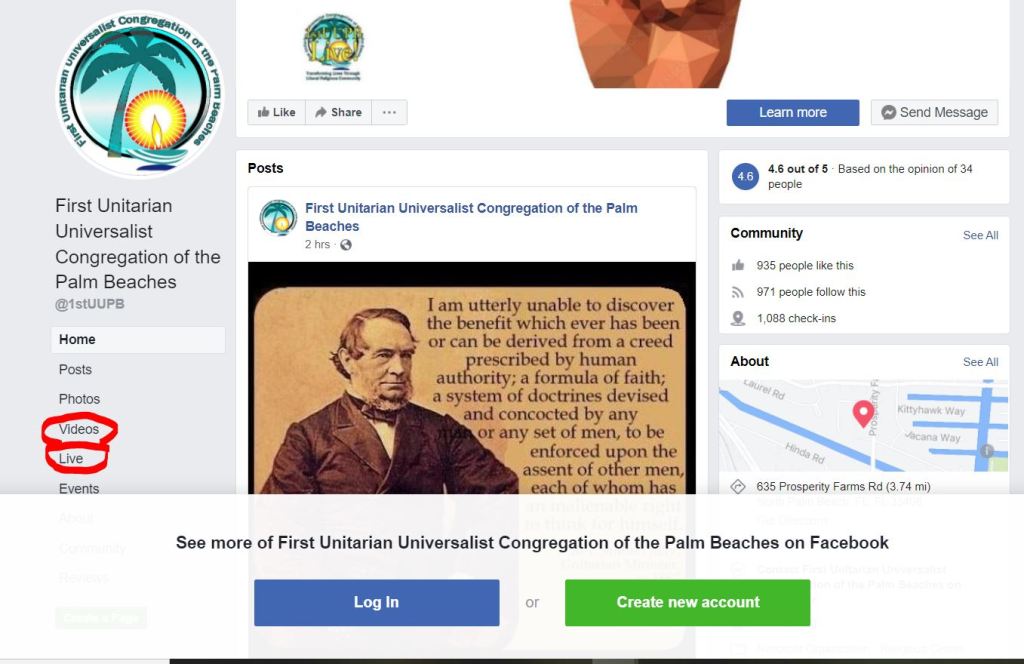Click the check-ins location icon
1024x664 pixels.
pyautogui.click(x=738, y=318)
